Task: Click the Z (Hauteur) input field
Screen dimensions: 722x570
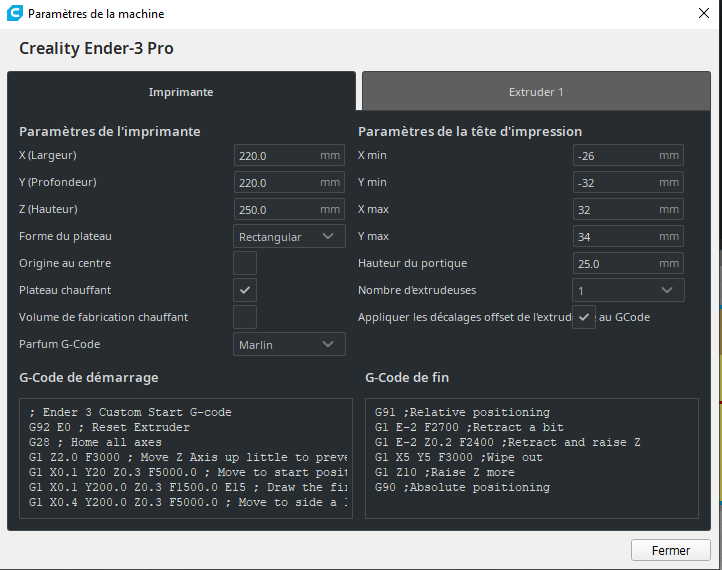Action: [289, 209]
